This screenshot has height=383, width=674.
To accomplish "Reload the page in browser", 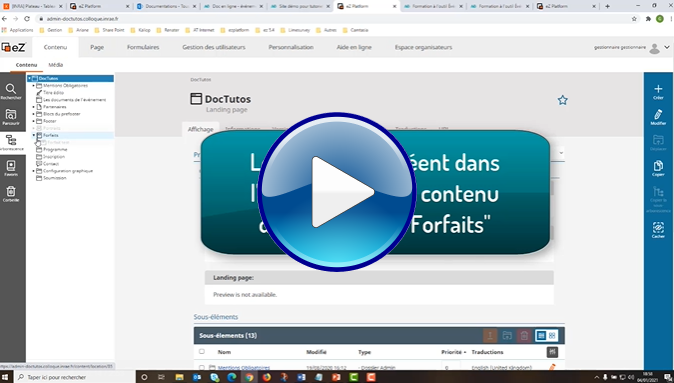I will pyautogui.click(x=27, y=19).
